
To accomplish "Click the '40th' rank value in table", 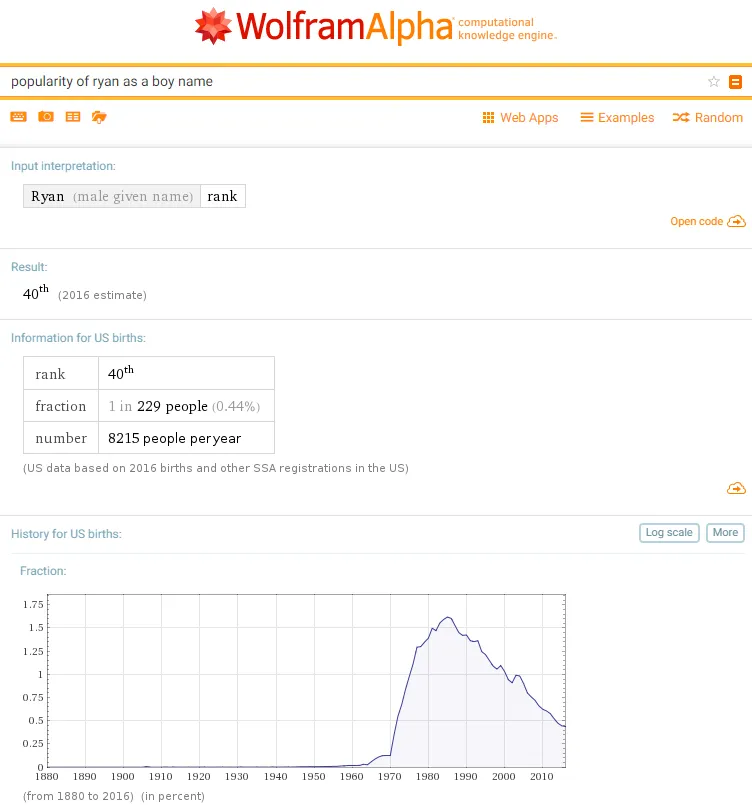I will [x=121, y=372].
